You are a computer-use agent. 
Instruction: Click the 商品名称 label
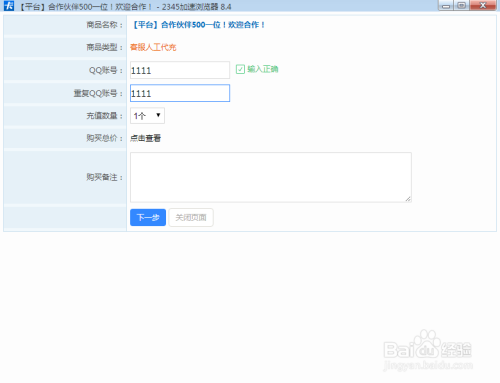104,25
